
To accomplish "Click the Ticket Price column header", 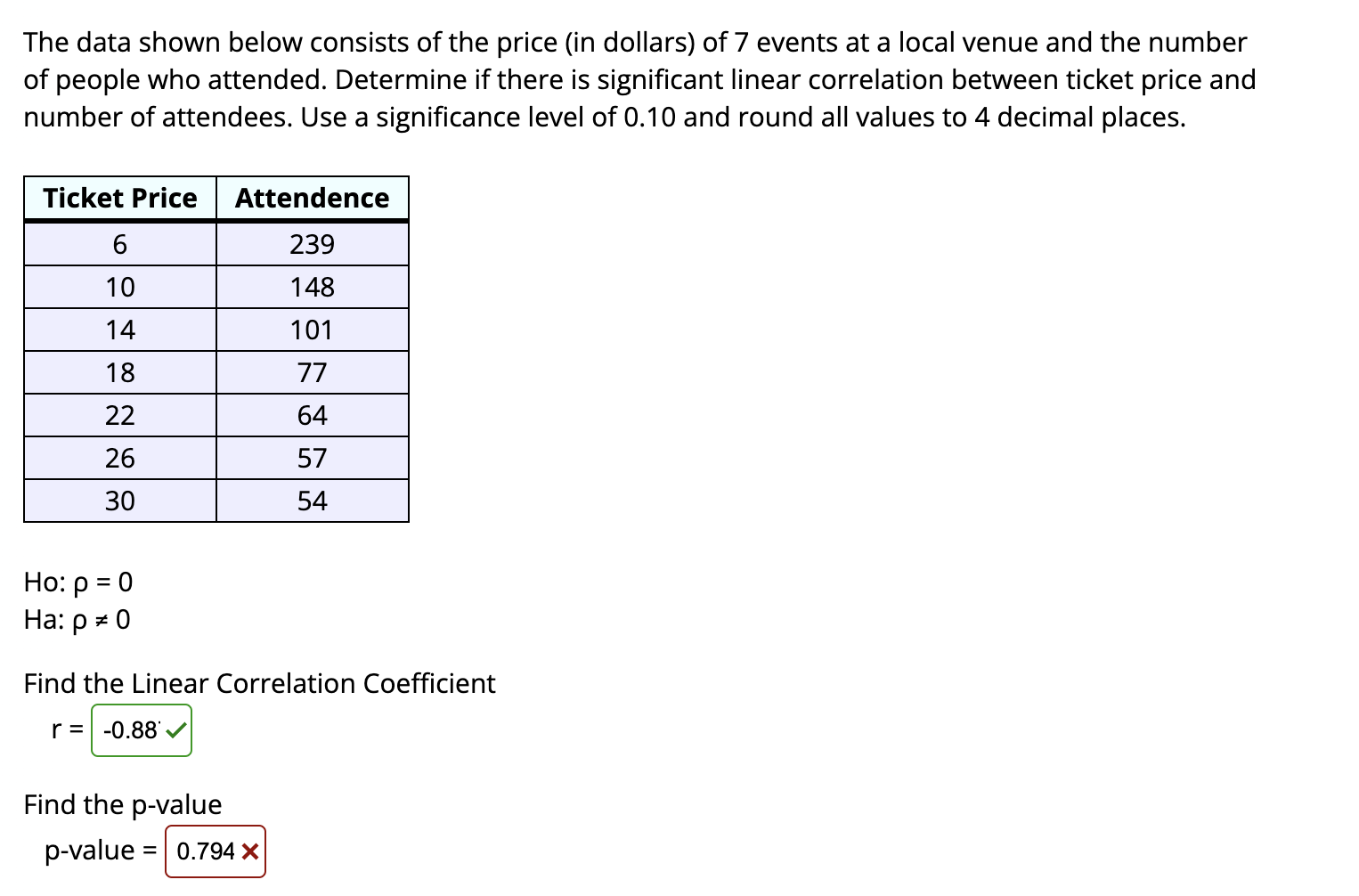I will point(120,198).
